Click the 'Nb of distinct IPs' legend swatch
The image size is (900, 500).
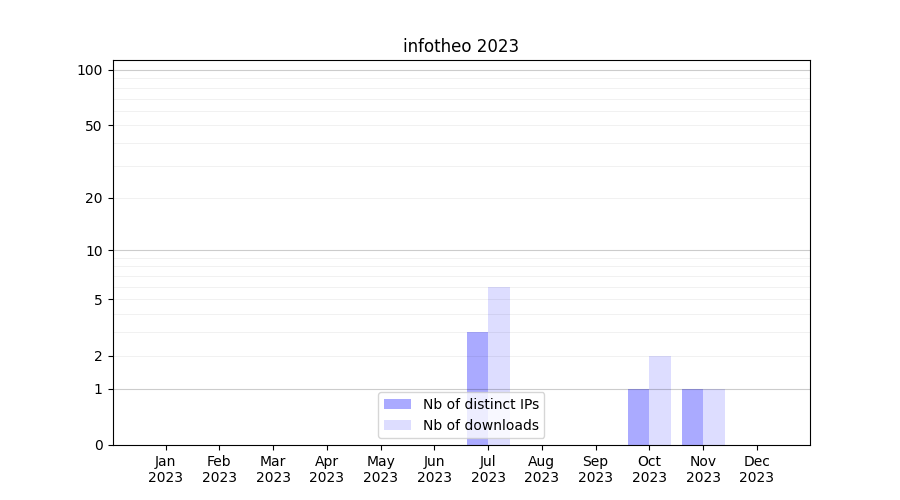397,404
